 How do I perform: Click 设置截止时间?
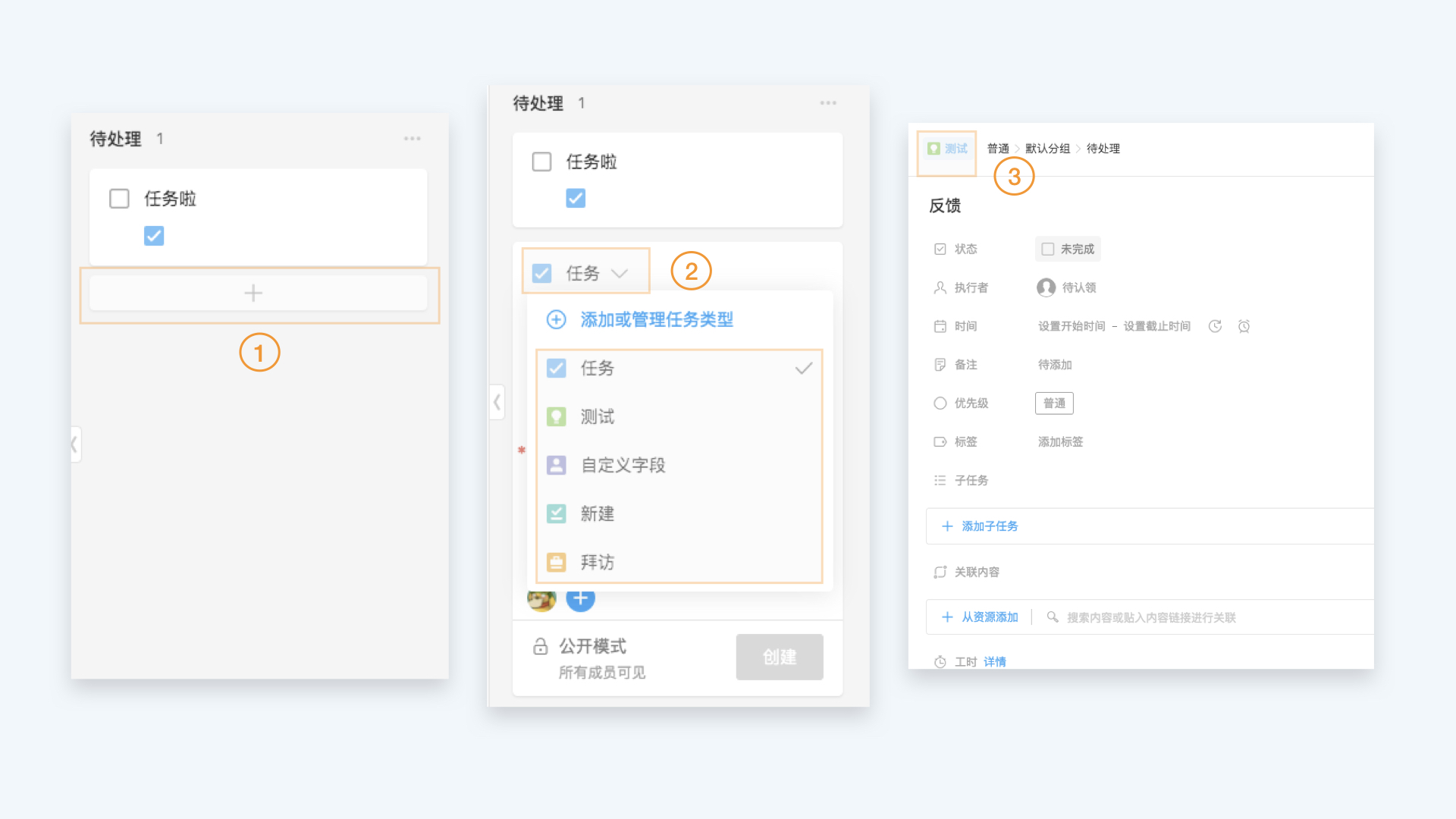click(1157, 326)
